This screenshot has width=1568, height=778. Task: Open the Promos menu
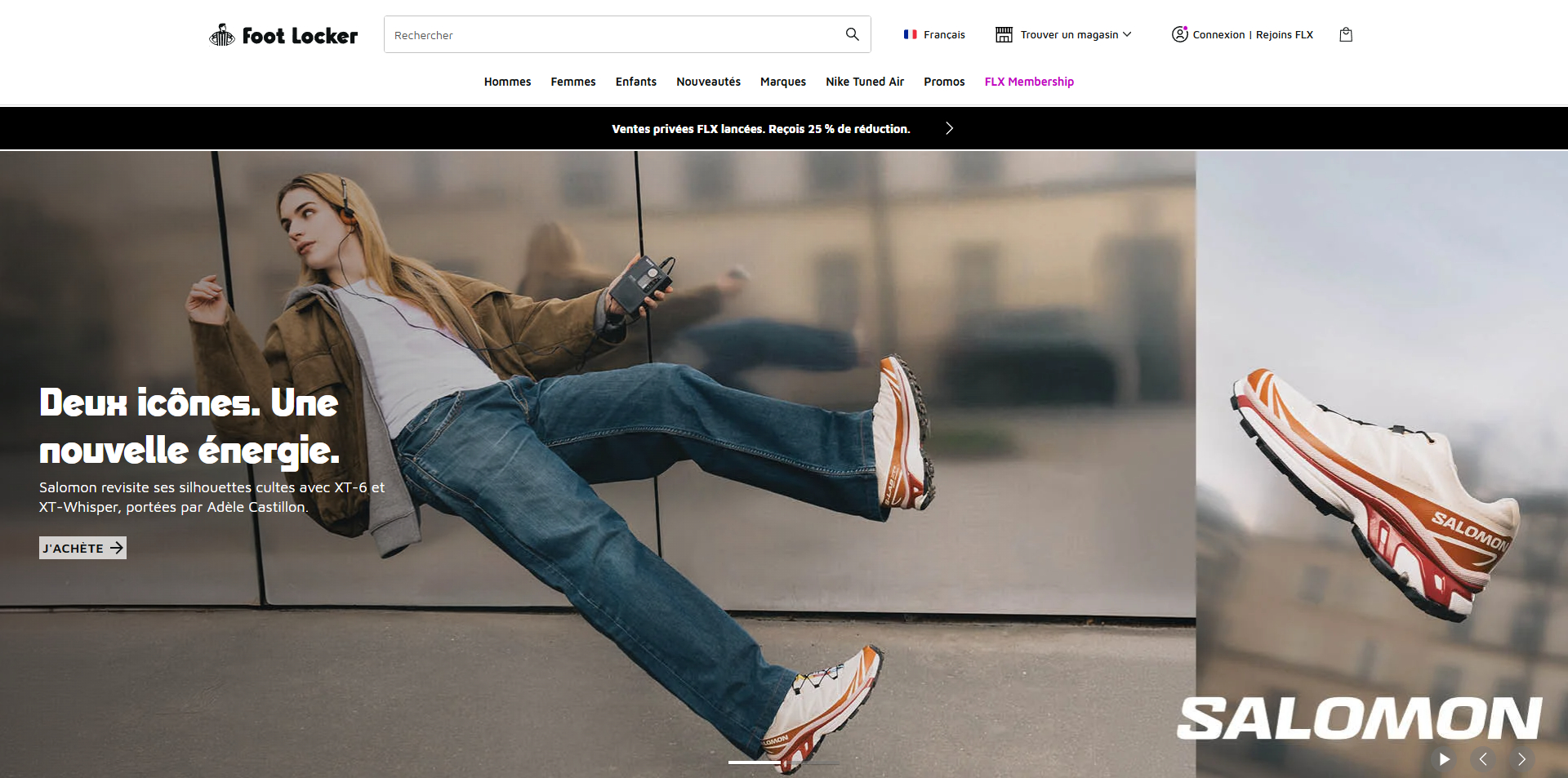[944, 82]
